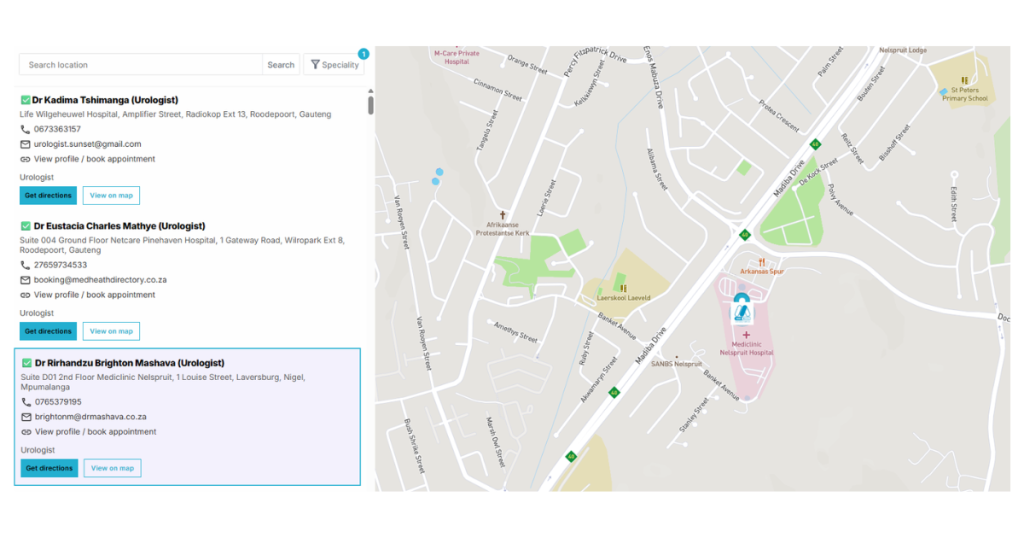Click link icon for Dr Eustacia Mathye profile
The image size is (1024, 538).
point(25,295)
